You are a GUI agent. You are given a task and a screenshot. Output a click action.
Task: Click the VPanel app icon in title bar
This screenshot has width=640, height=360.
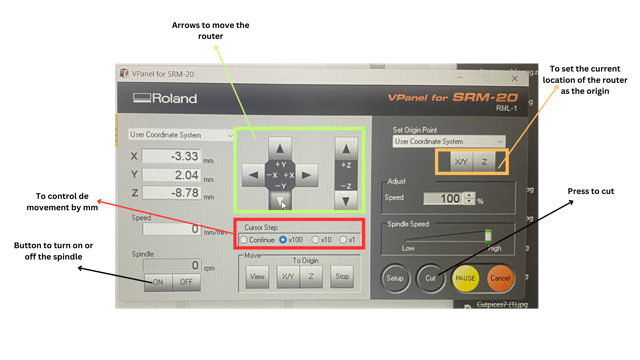pyautogui.click(x=124, y=73)
